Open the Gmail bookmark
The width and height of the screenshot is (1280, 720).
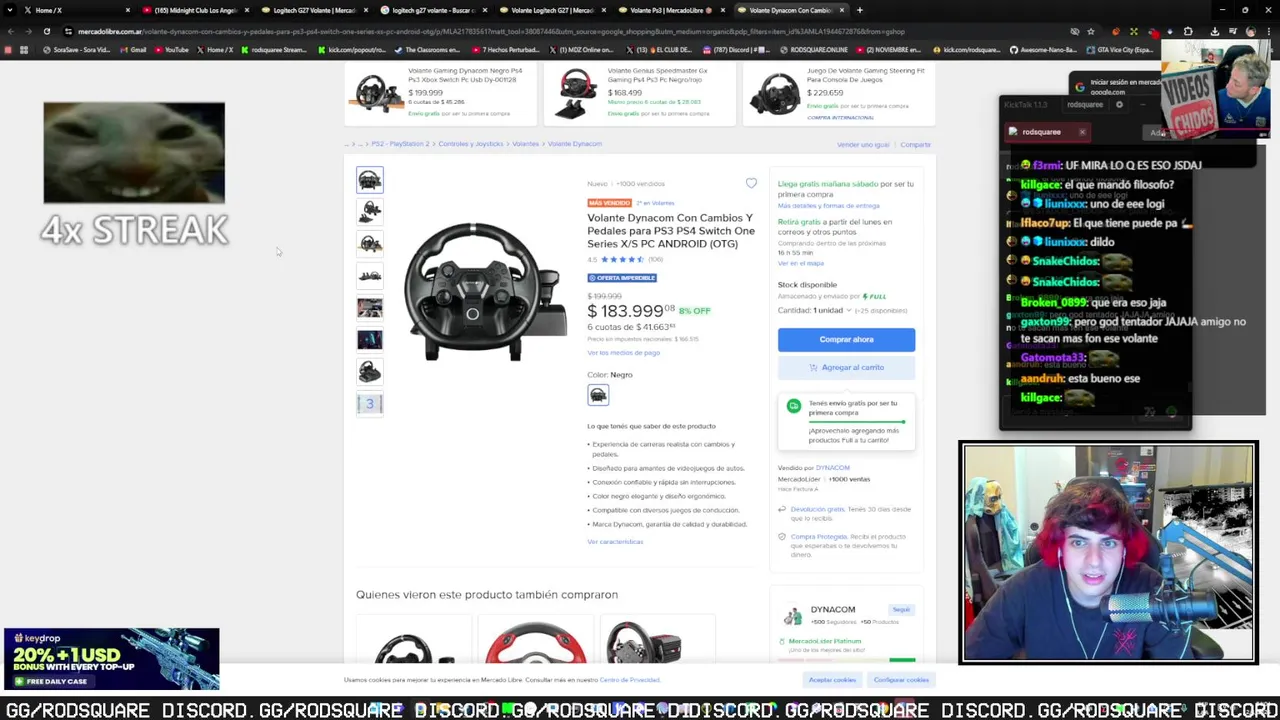[x=134, y=49]
